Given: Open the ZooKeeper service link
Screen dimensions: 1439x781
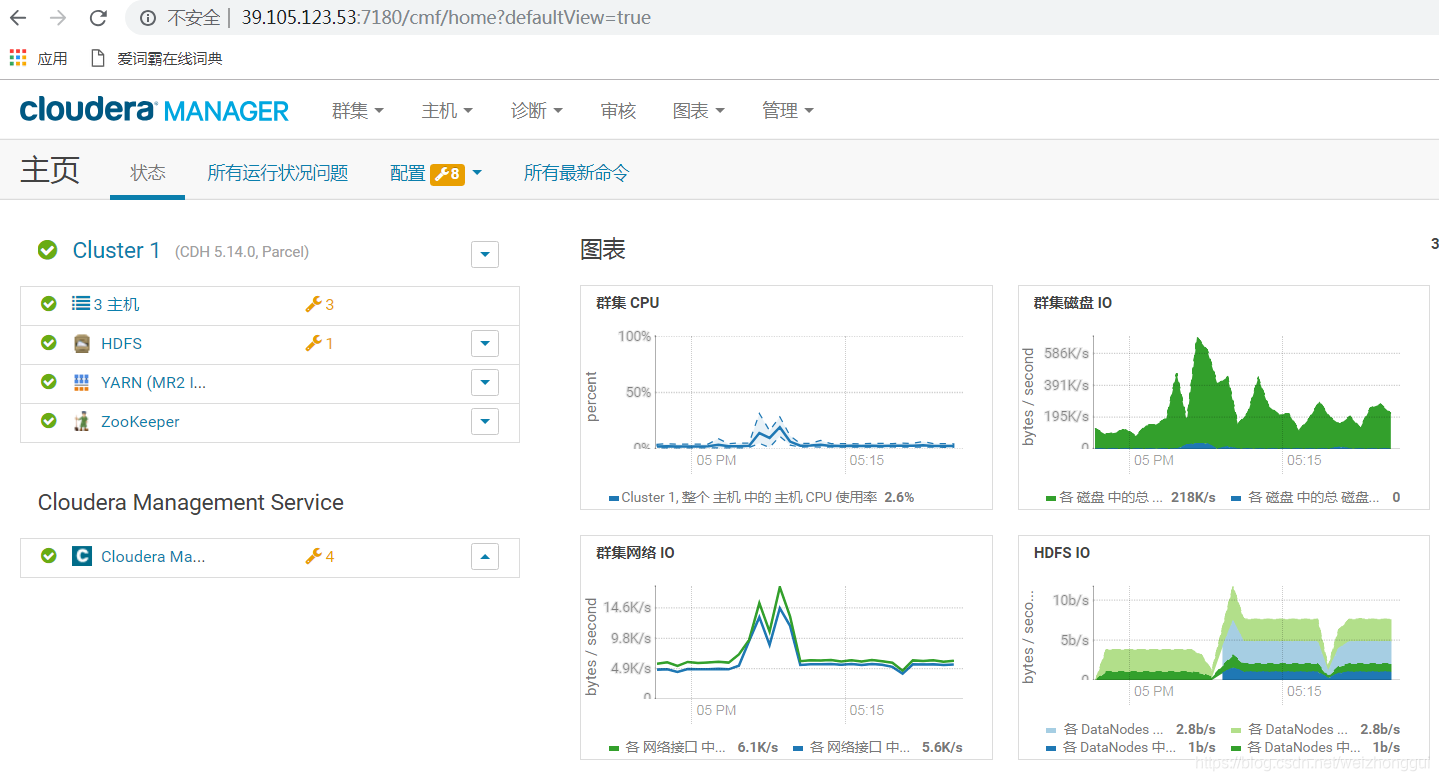Looking at the screenshot, I should pos(140,422).
